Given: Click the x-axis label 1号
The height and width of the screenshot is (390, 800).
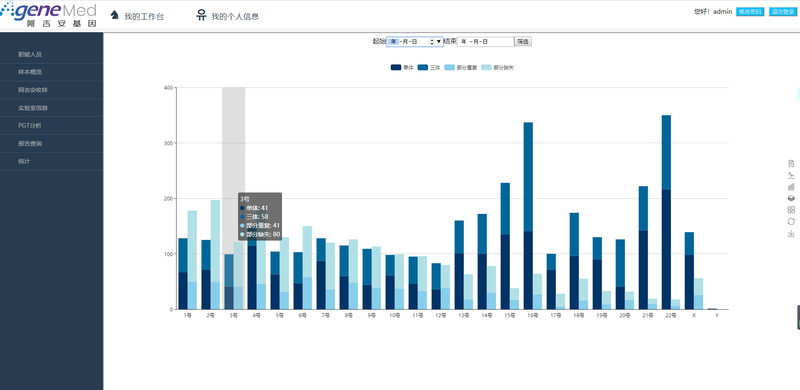Looking at the screenshot, I should coord(187,316).
